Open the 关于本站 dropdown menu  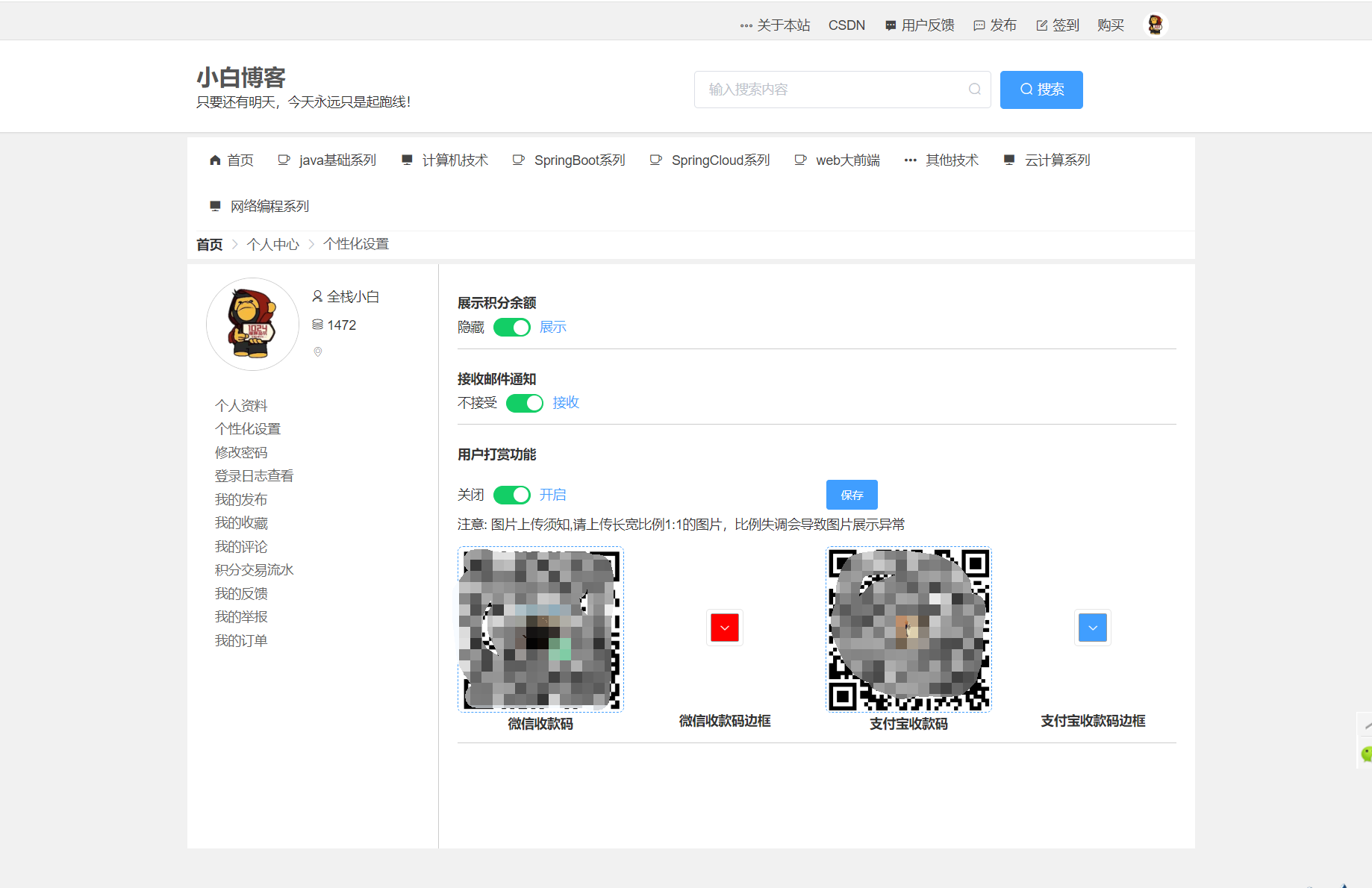click(776, 25)
